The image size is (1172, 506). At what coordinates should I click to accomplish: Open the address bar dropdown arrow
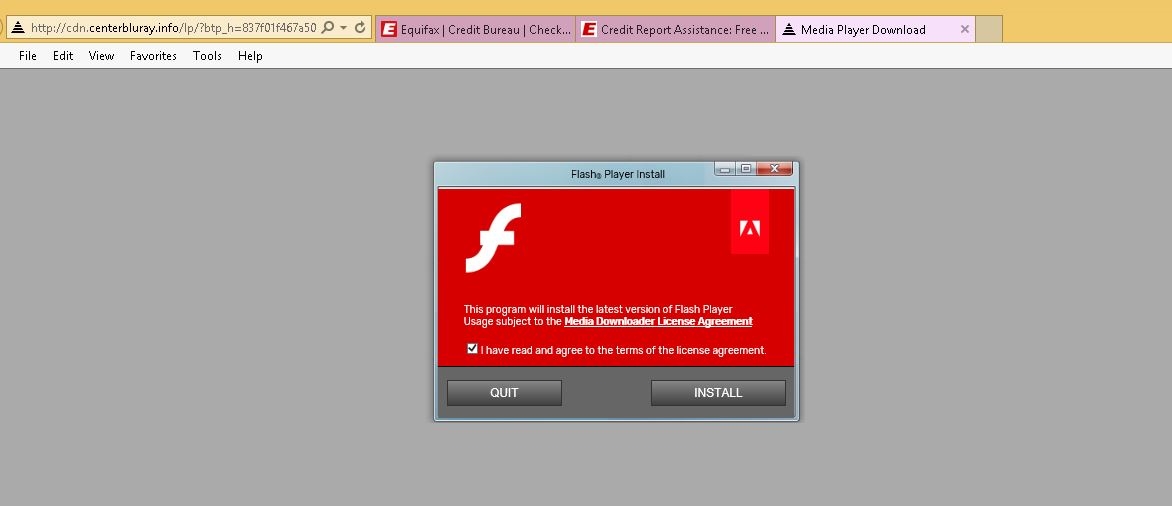click(344, 28)
